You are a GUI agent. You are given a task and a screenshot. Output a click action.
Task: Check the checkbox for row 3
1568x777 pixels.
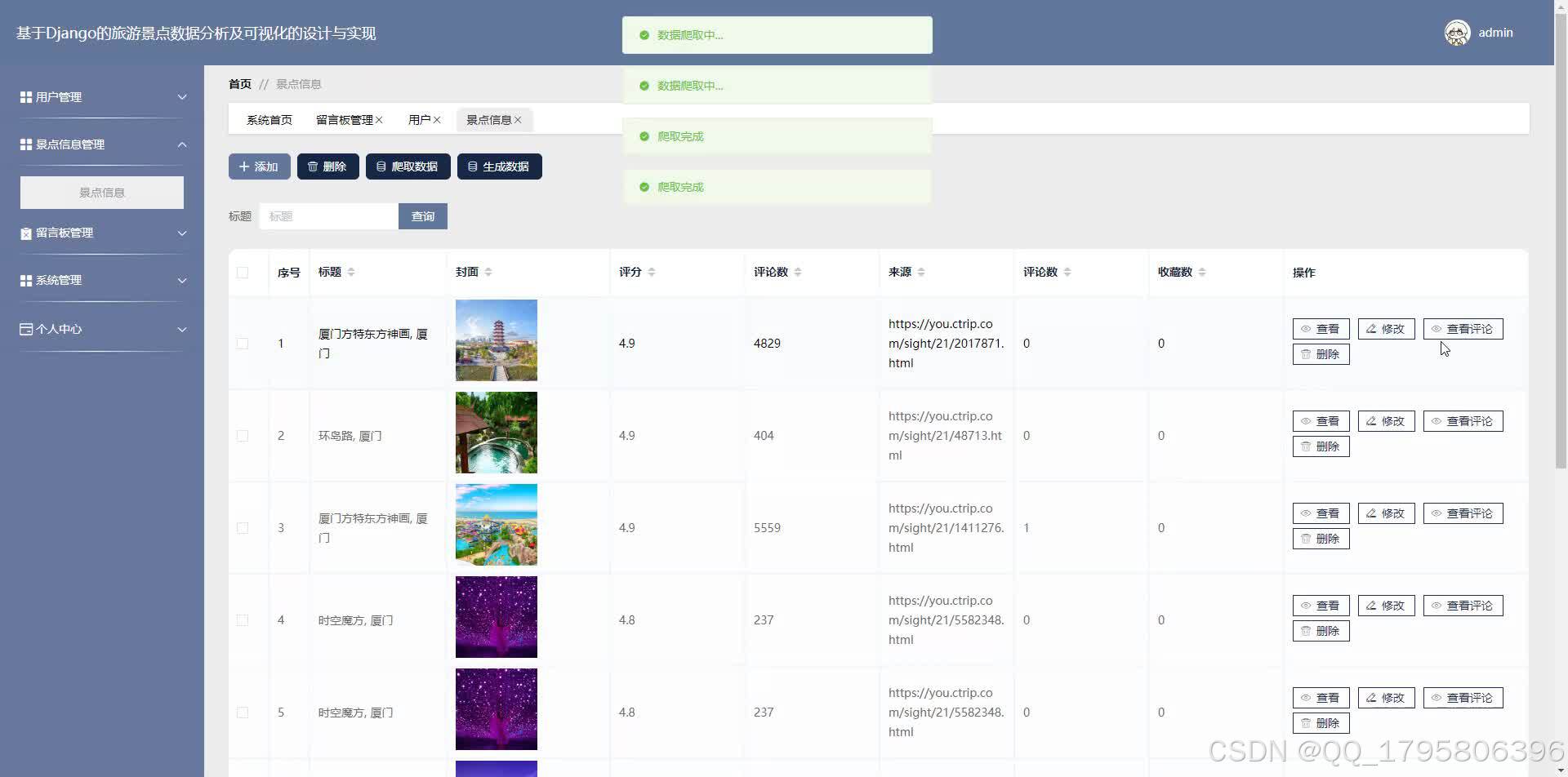point(243,528)
